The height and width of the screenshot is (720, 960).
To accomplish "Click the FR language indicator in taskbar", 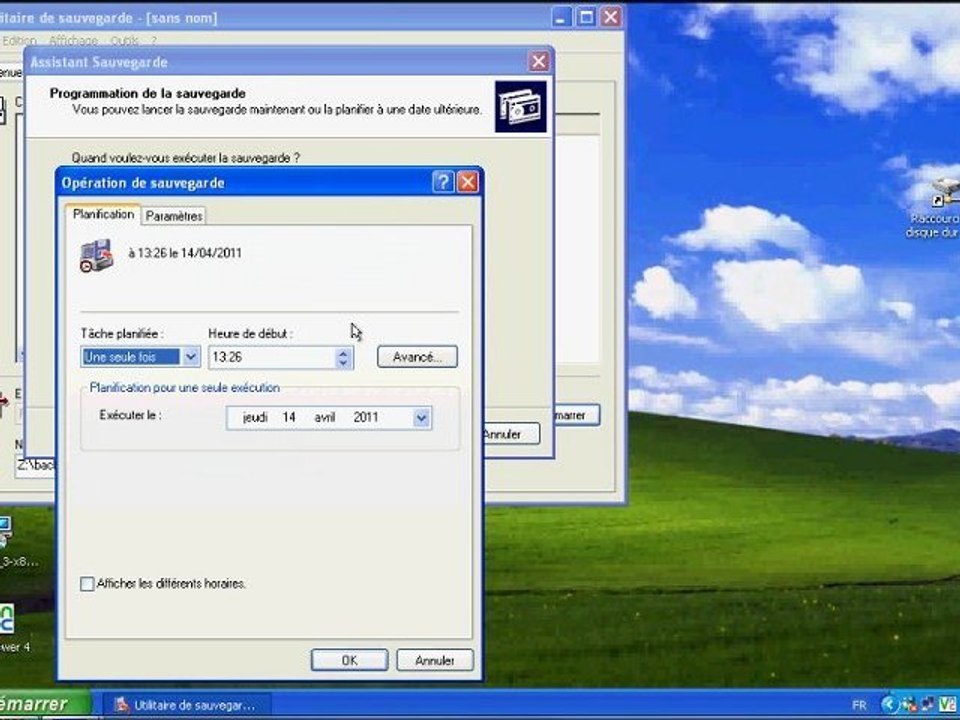I will (858, 705).
